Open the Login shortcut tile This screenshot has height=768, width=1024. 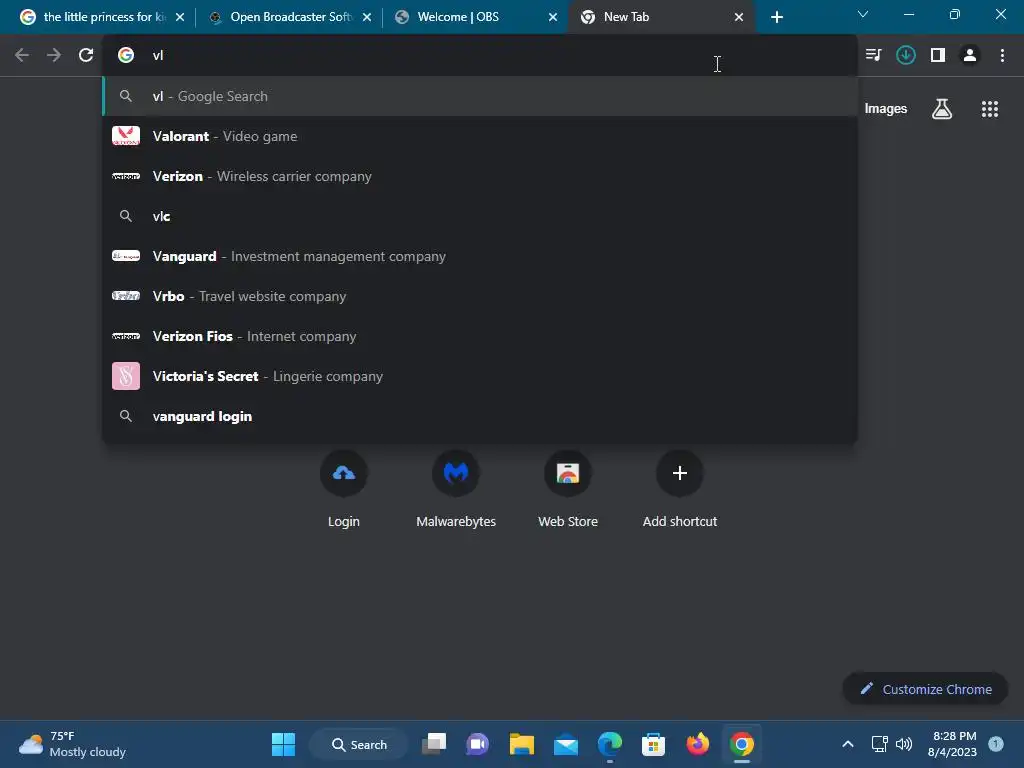(344, 490)
